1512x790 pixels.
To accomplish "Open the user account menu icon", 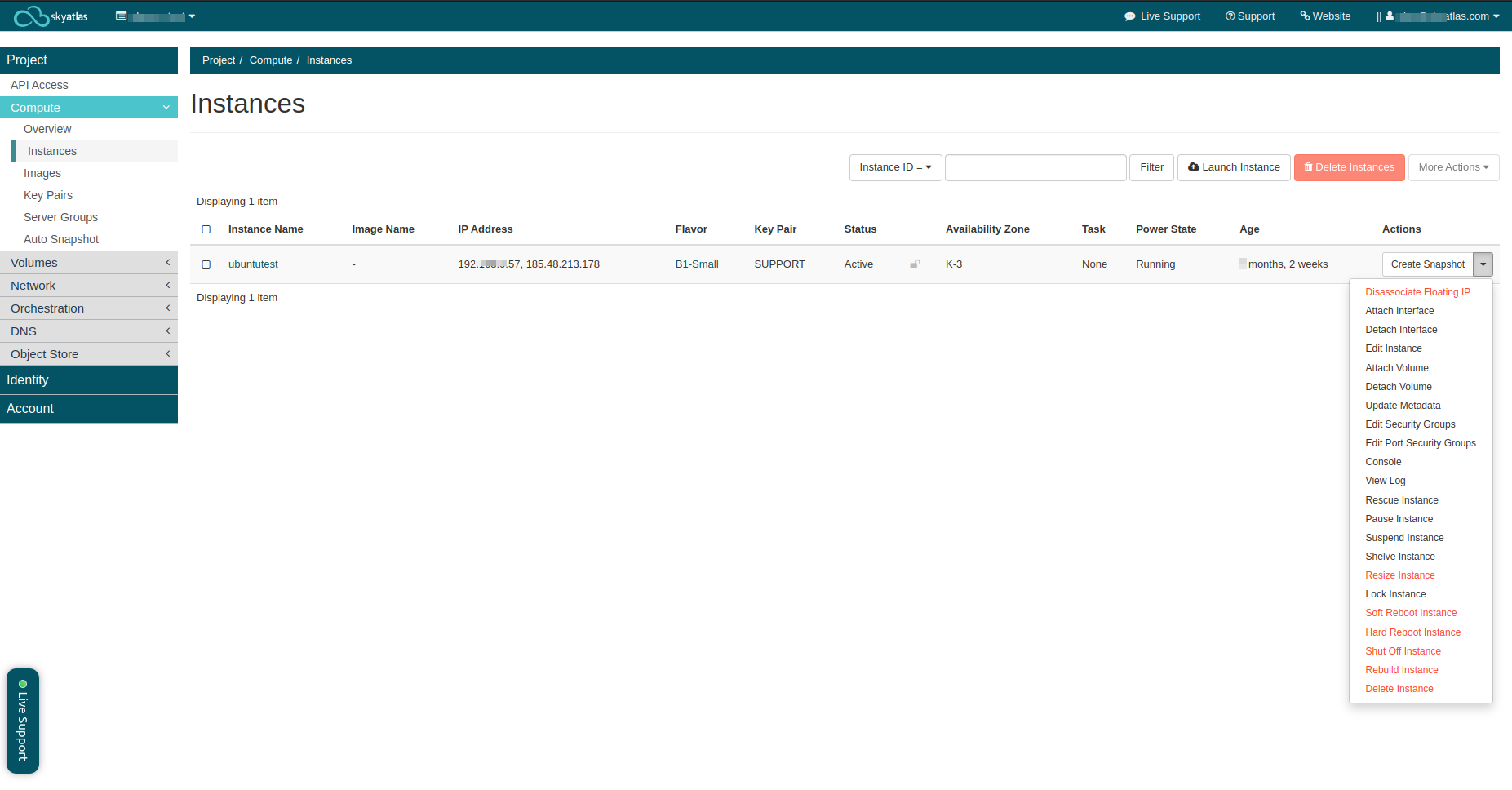I will [x=1390, y=16].
